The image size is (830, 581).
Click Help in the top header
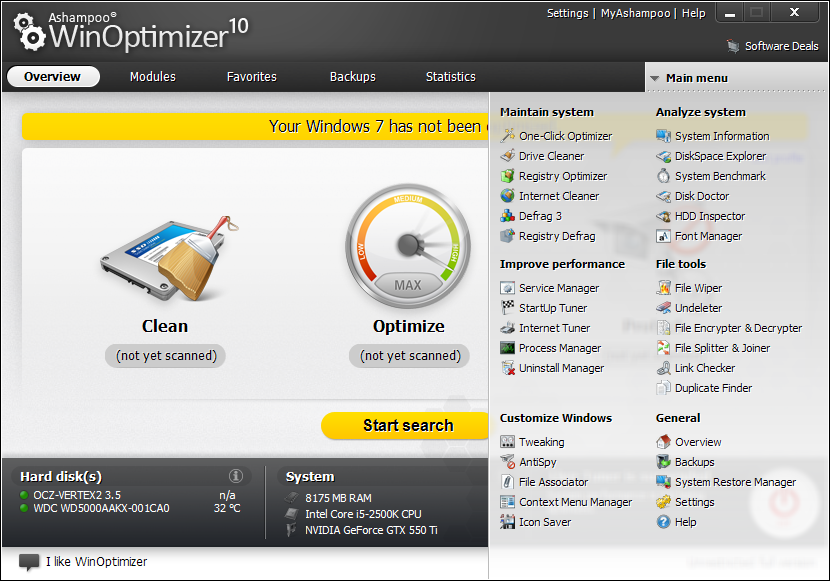693,13
